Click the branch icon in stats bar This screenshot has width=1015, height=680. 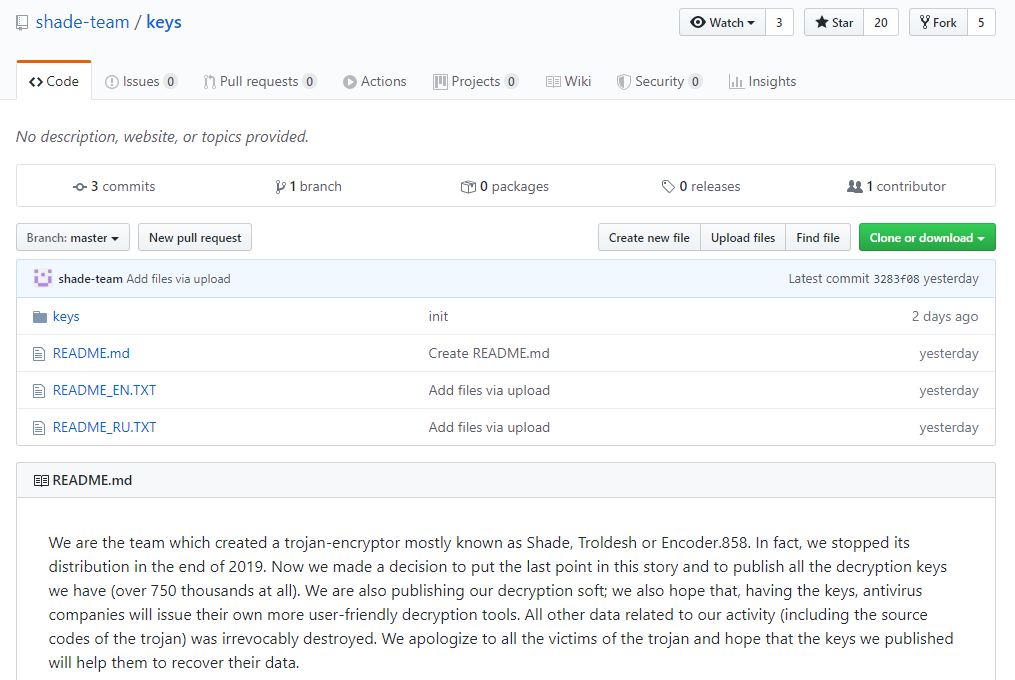coord(280,187)
